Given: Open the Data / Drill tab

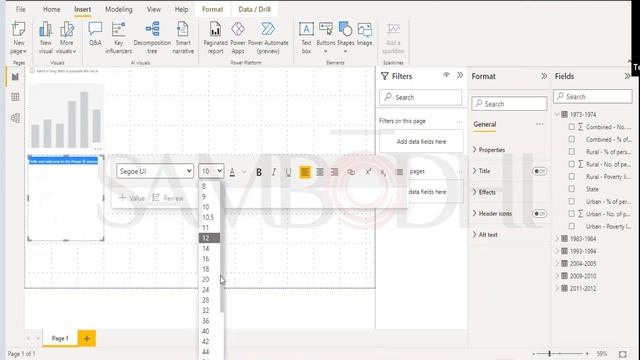Looking at the screenshot, I should tap(255, 9).
